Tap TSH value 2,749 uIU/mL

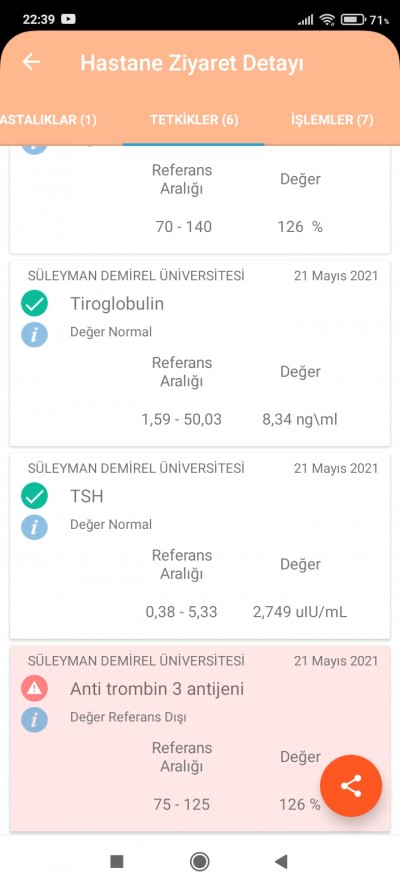click(300, 612)
